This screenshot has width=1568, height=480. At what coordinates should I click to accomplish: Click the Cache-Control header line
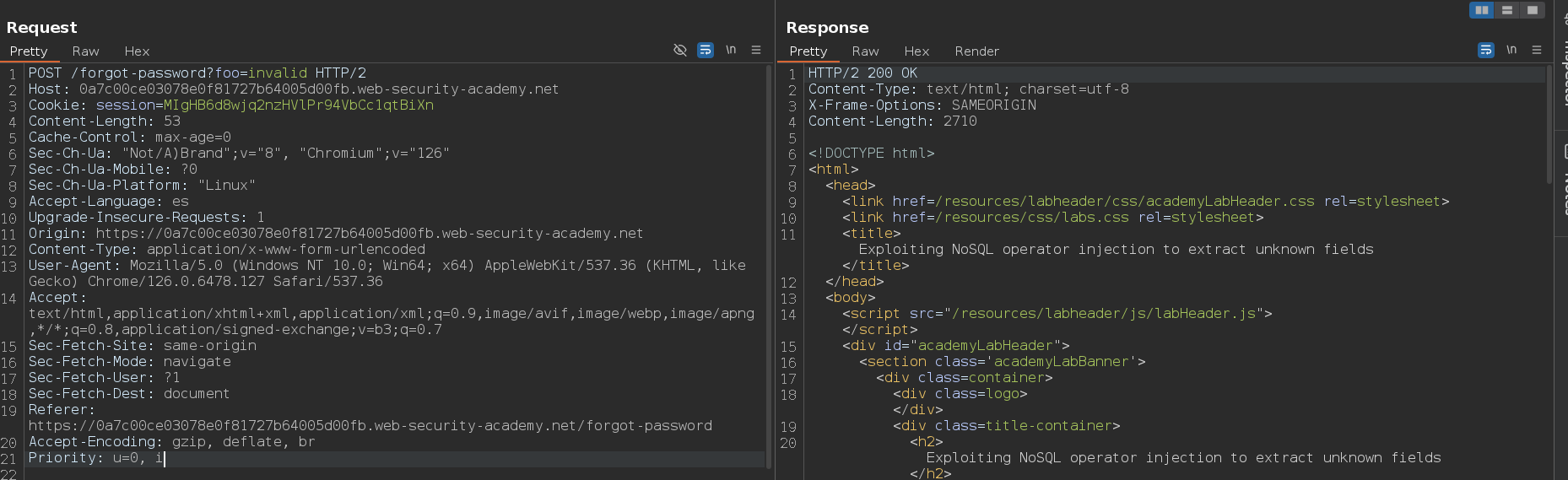coord(130,138)
